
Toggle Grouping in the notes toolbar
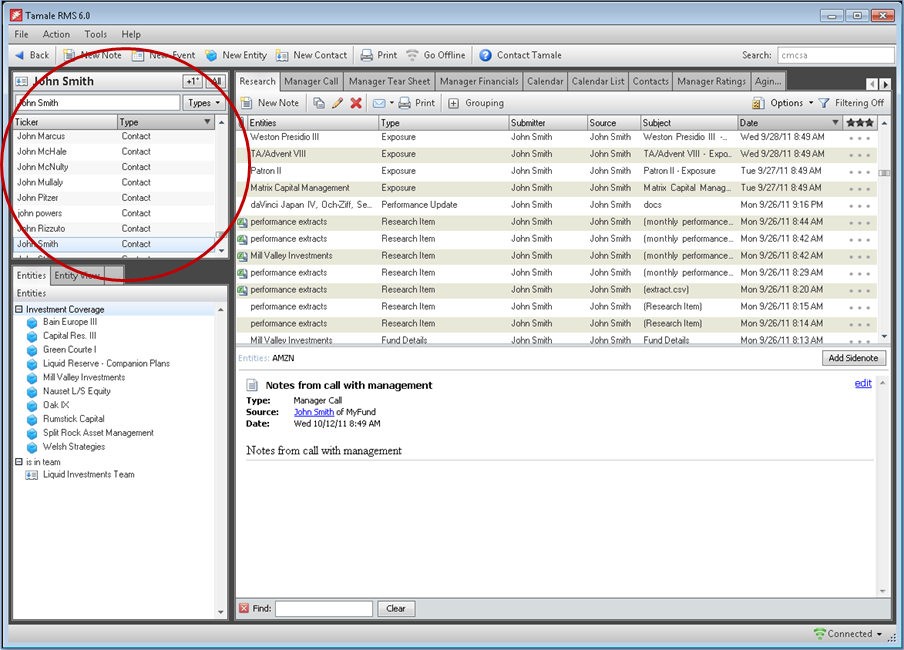[476, 103]
